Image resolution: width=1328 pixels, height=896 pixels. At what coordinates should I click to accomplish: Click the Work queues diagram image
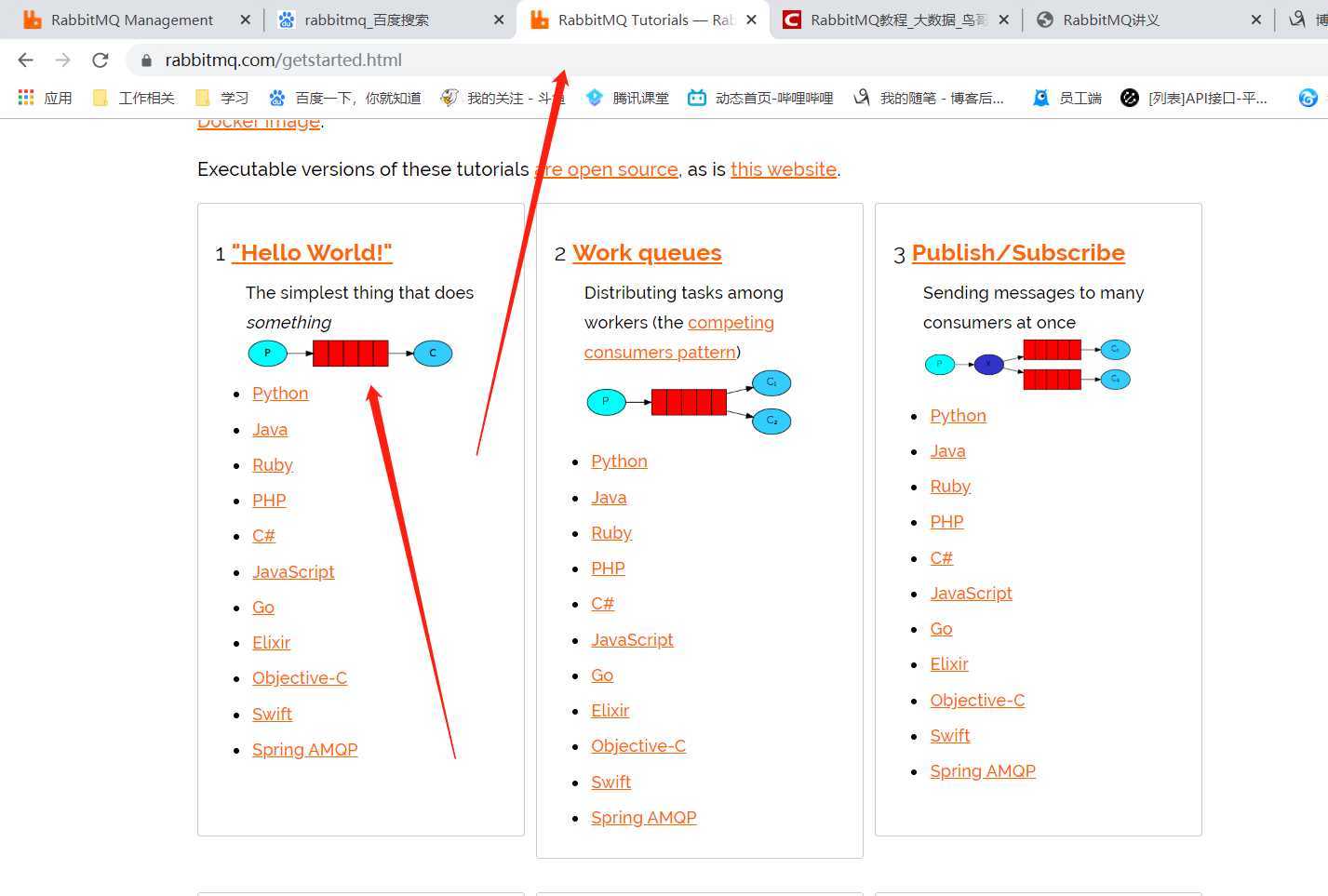(689, 403)
